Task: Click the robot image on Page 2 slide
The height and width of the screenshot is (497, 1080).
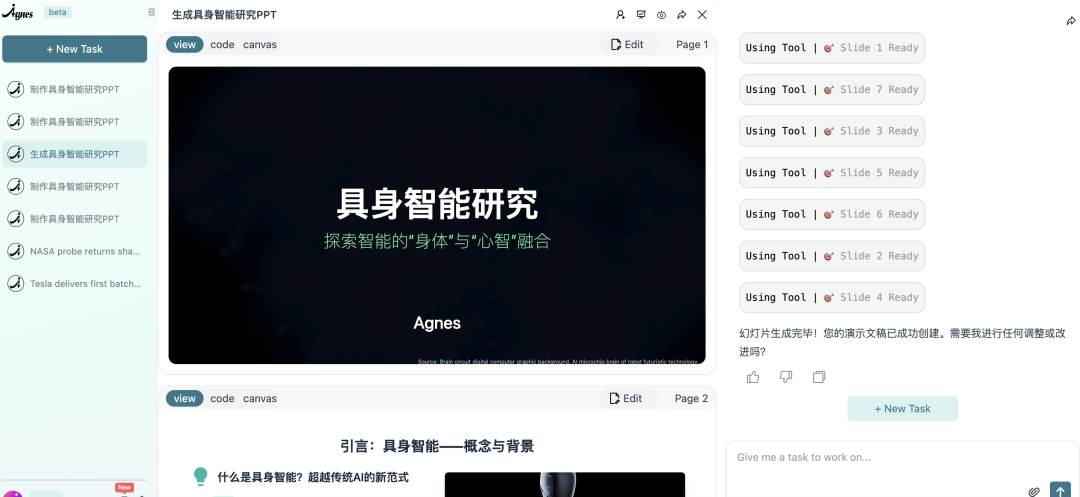Action: (565, 485)
